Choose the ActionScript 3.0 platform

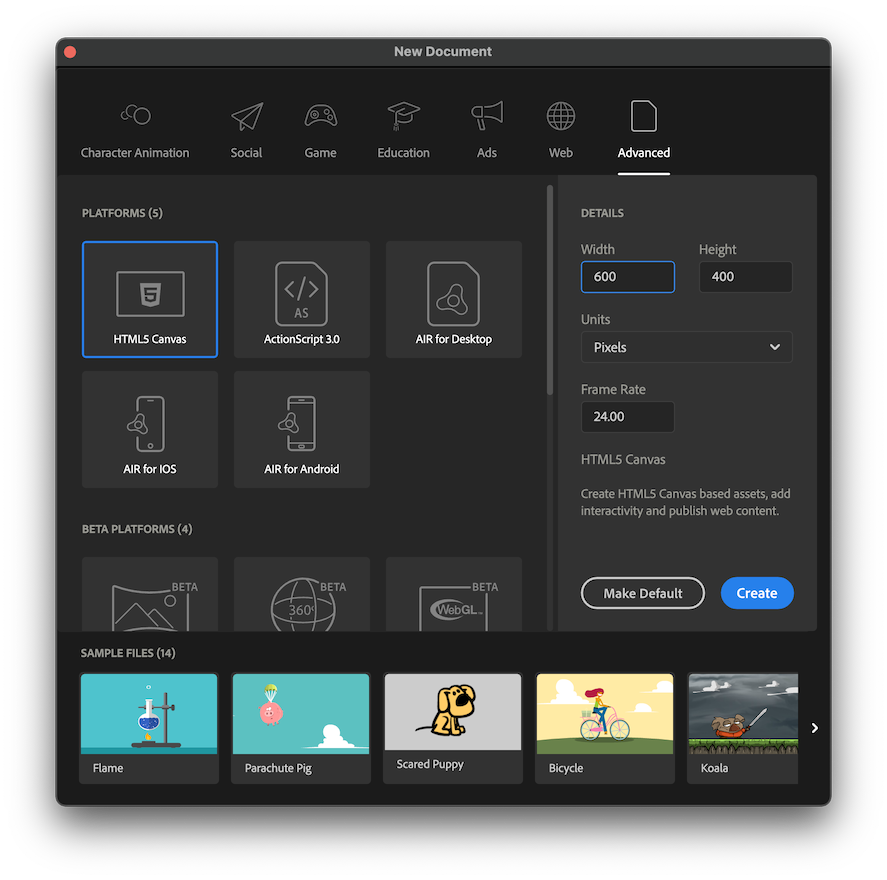click(301, 299)
